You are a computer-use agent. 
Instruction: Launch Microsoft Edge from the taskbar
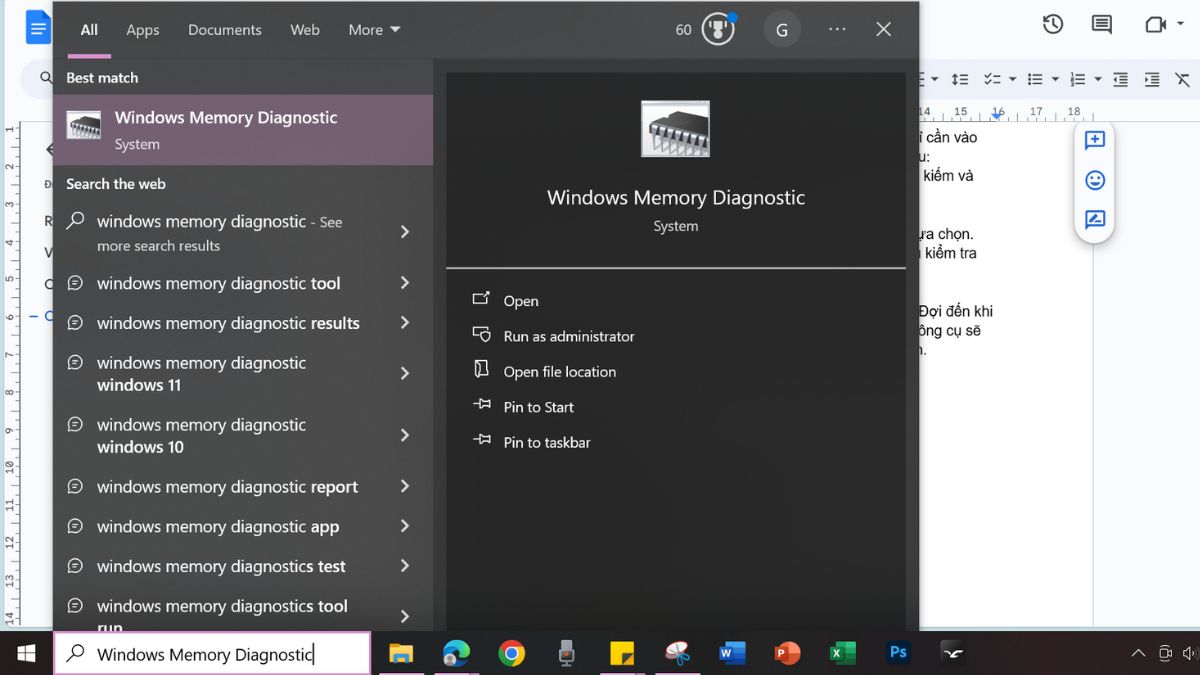point(456,654)
